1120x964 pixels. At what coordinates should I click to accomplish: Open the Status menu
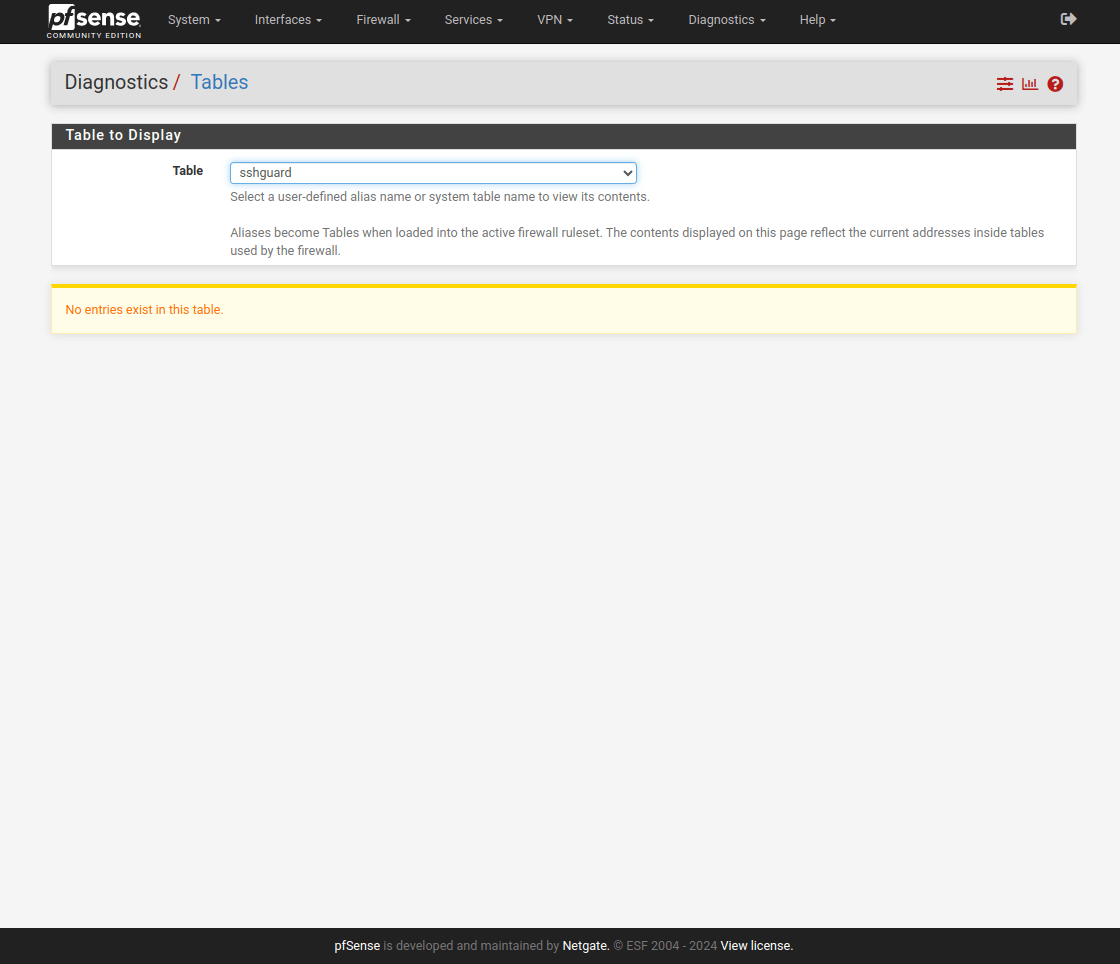coord(630,20)
